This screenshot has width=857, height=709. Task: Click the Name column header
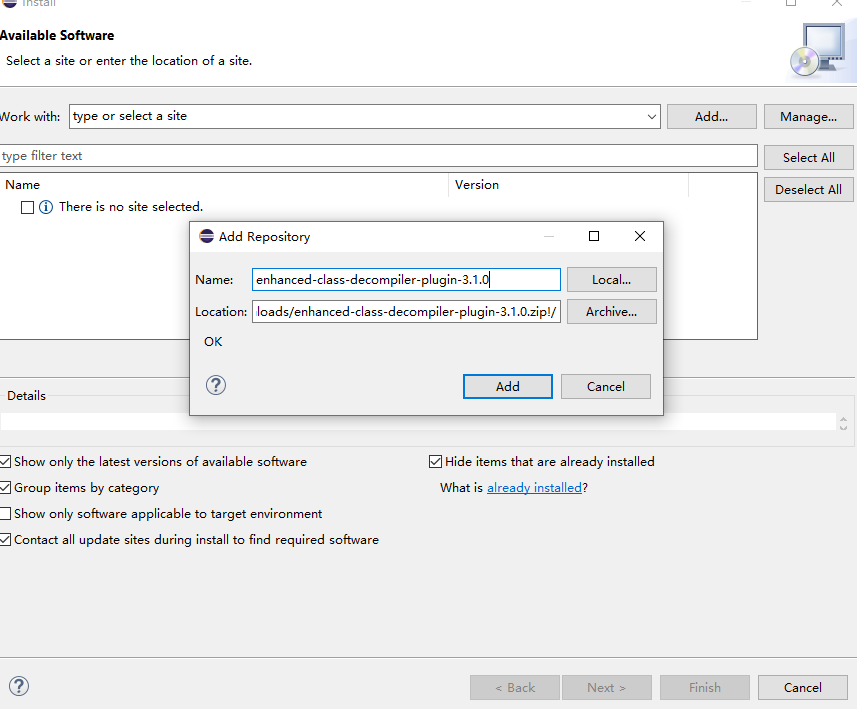point(23,185)
